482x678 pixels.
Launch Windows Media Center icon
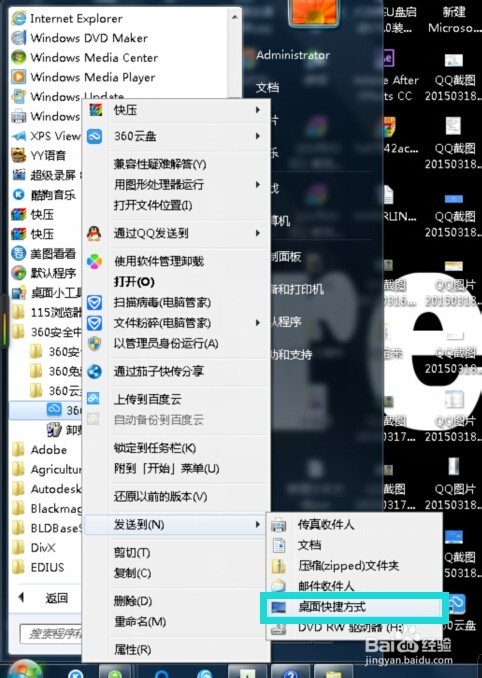click(19, 58)
